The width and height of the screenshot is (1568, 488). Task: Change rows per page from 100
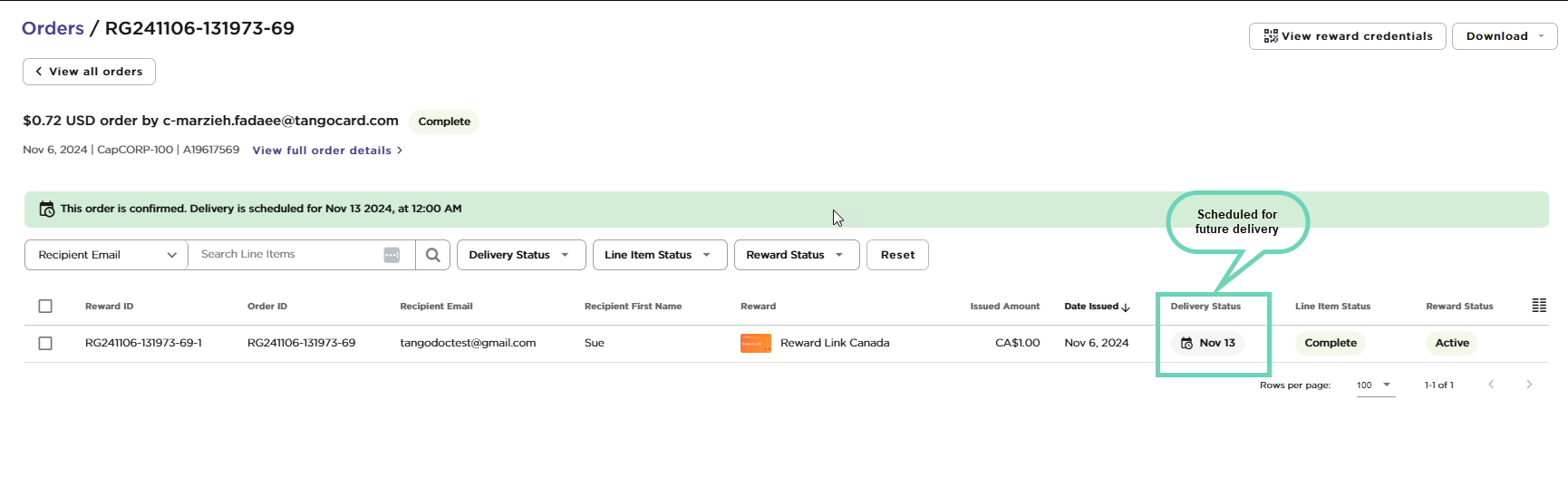pos(1374,386)
